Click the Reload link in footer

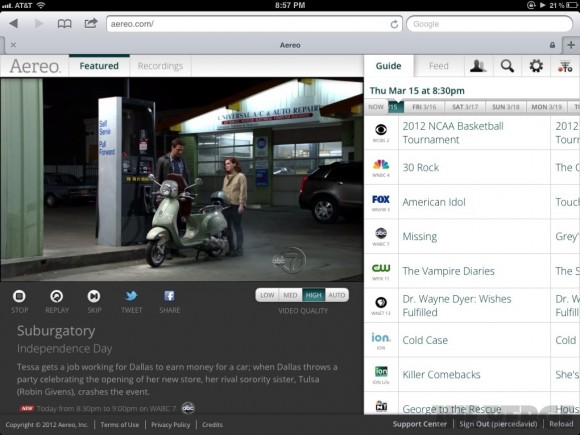pos(561,424)
